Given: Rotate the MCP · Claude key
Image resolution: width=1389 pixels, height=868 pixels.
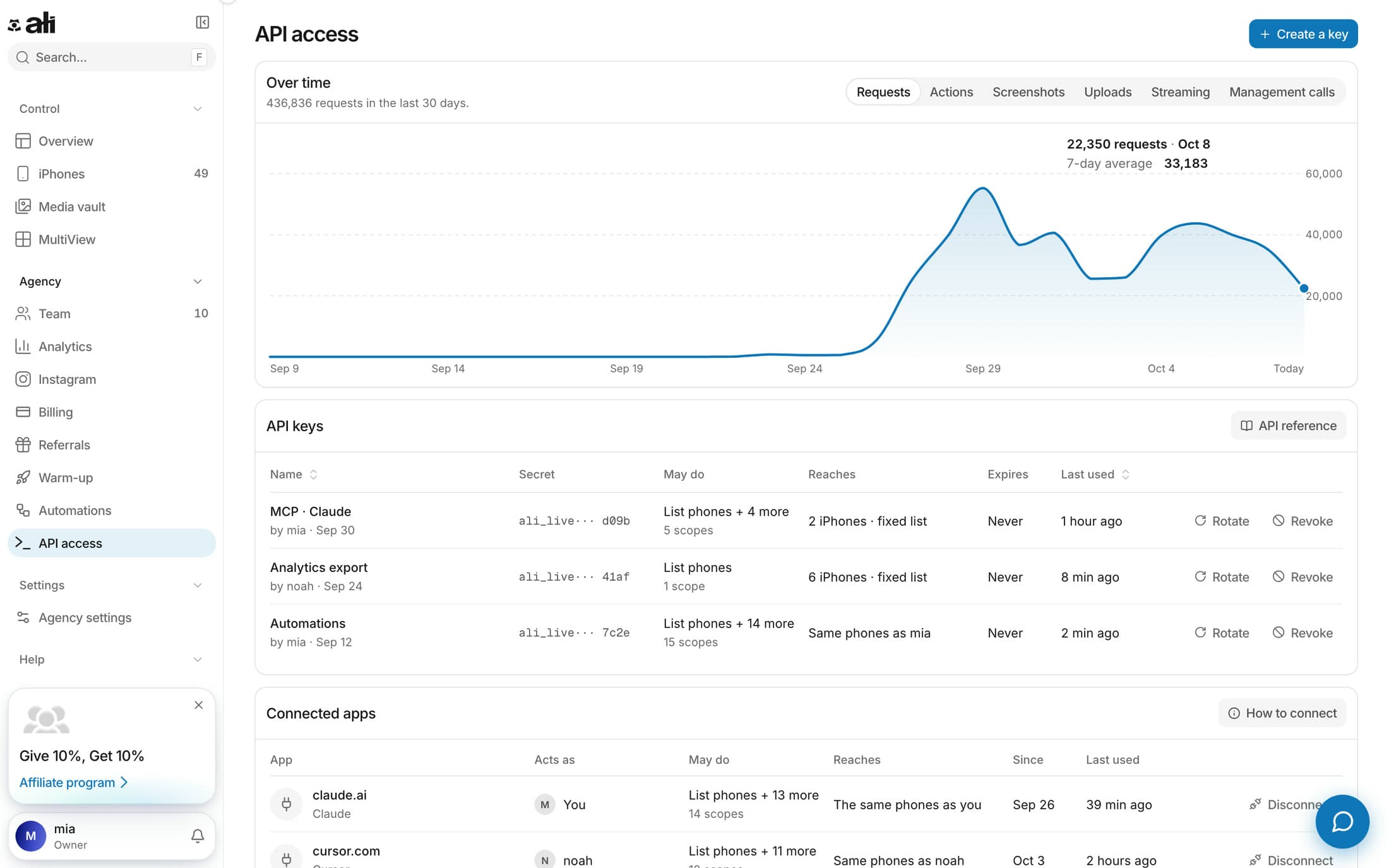Looking at the screenshot, I should click(1222, 521).
